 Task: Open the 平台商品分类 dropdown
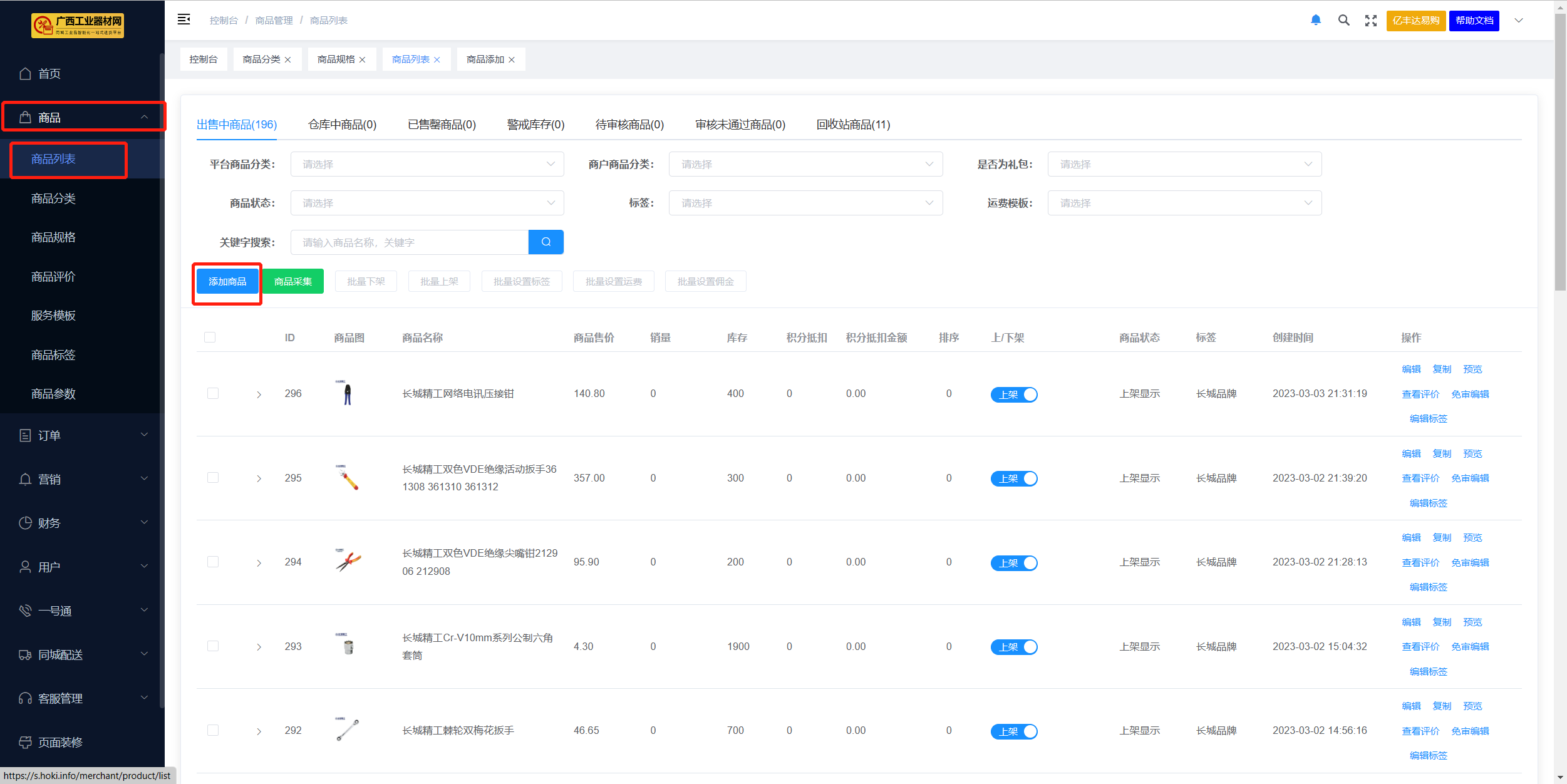427,164
